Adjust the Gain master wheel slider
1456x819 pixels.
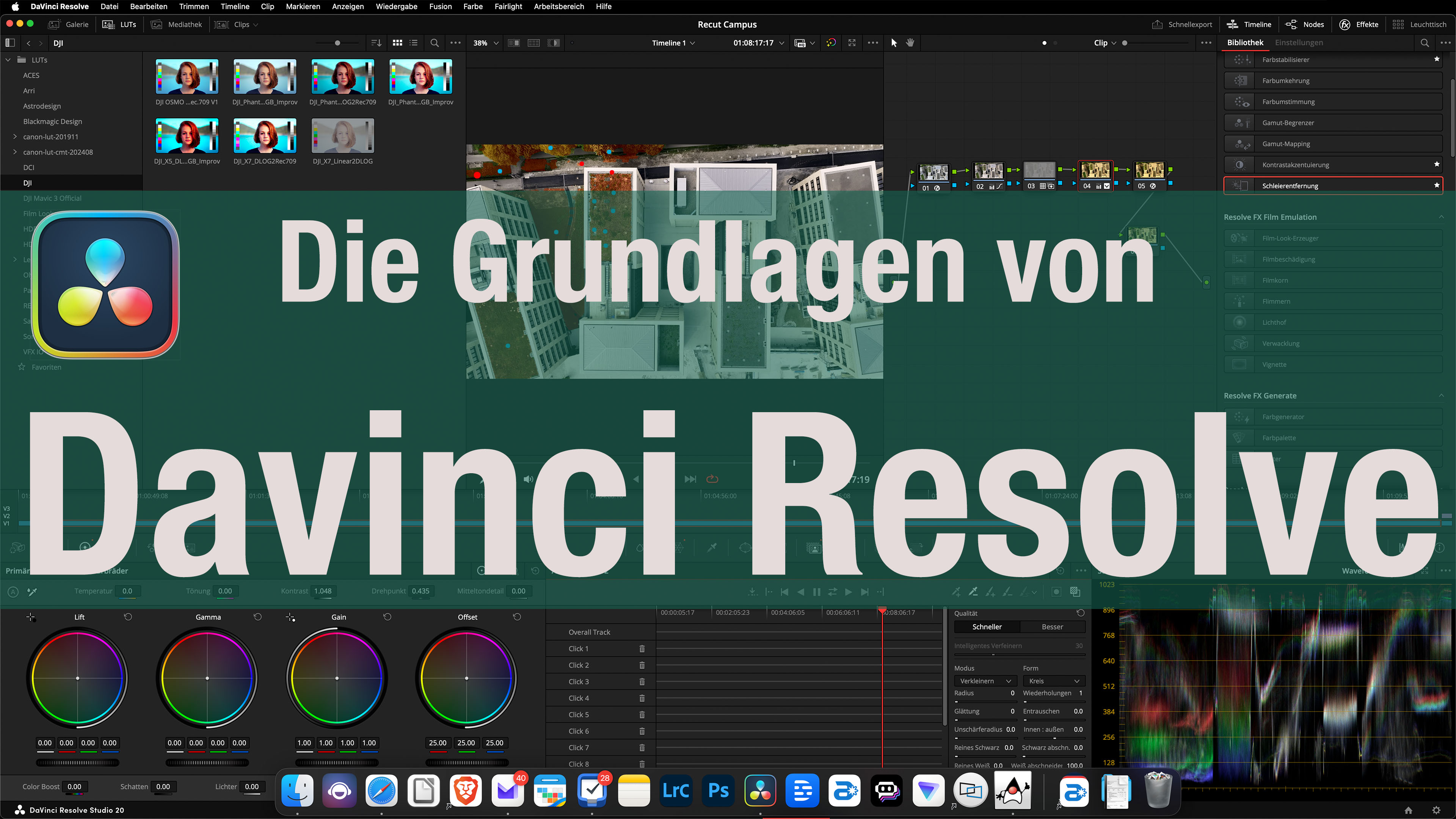tap(337, 763)
